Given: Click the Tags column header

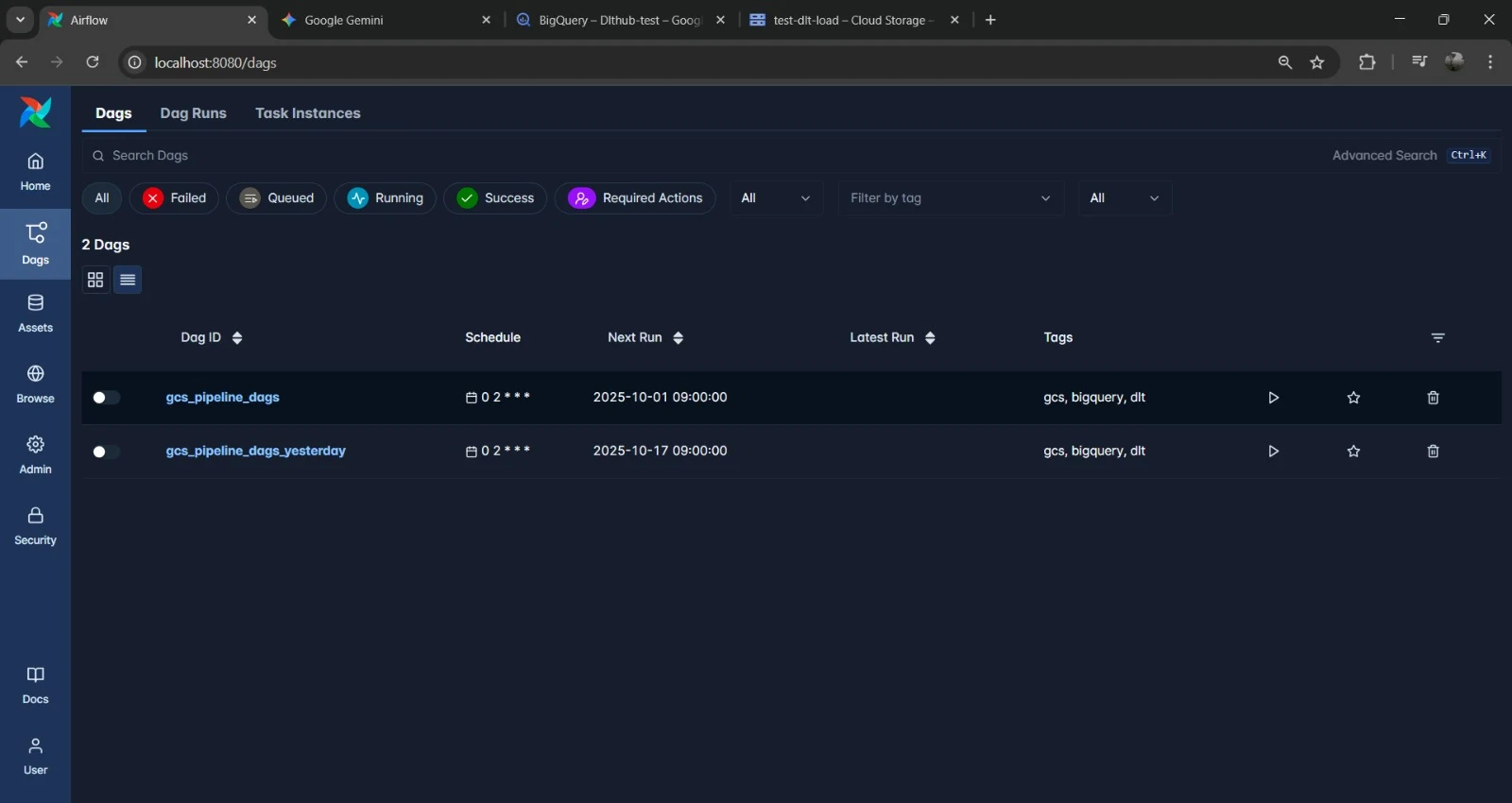Looking at the screenshot, I should pos(1057,337).
